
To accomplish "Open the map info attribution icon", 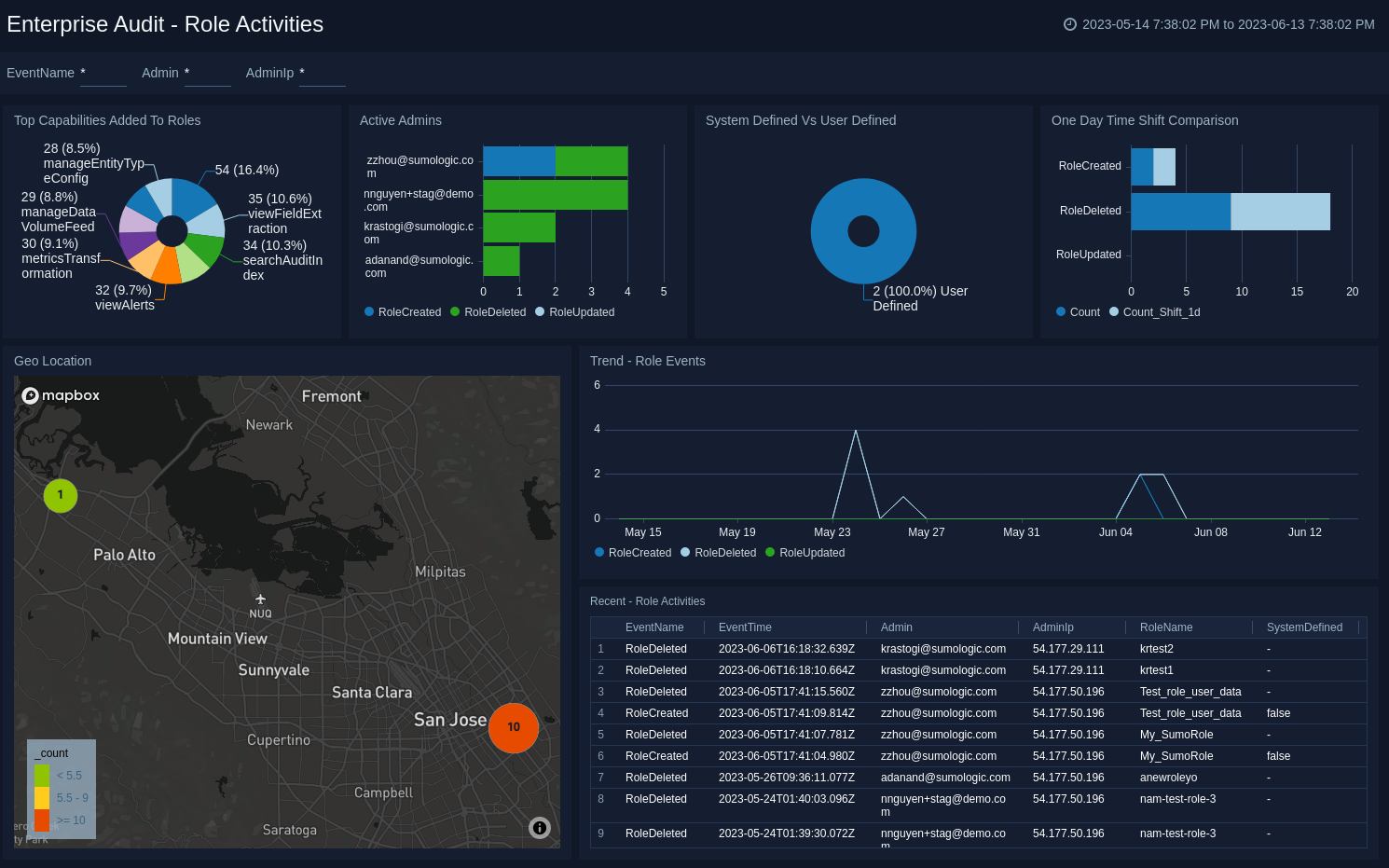I will (540, 828).
